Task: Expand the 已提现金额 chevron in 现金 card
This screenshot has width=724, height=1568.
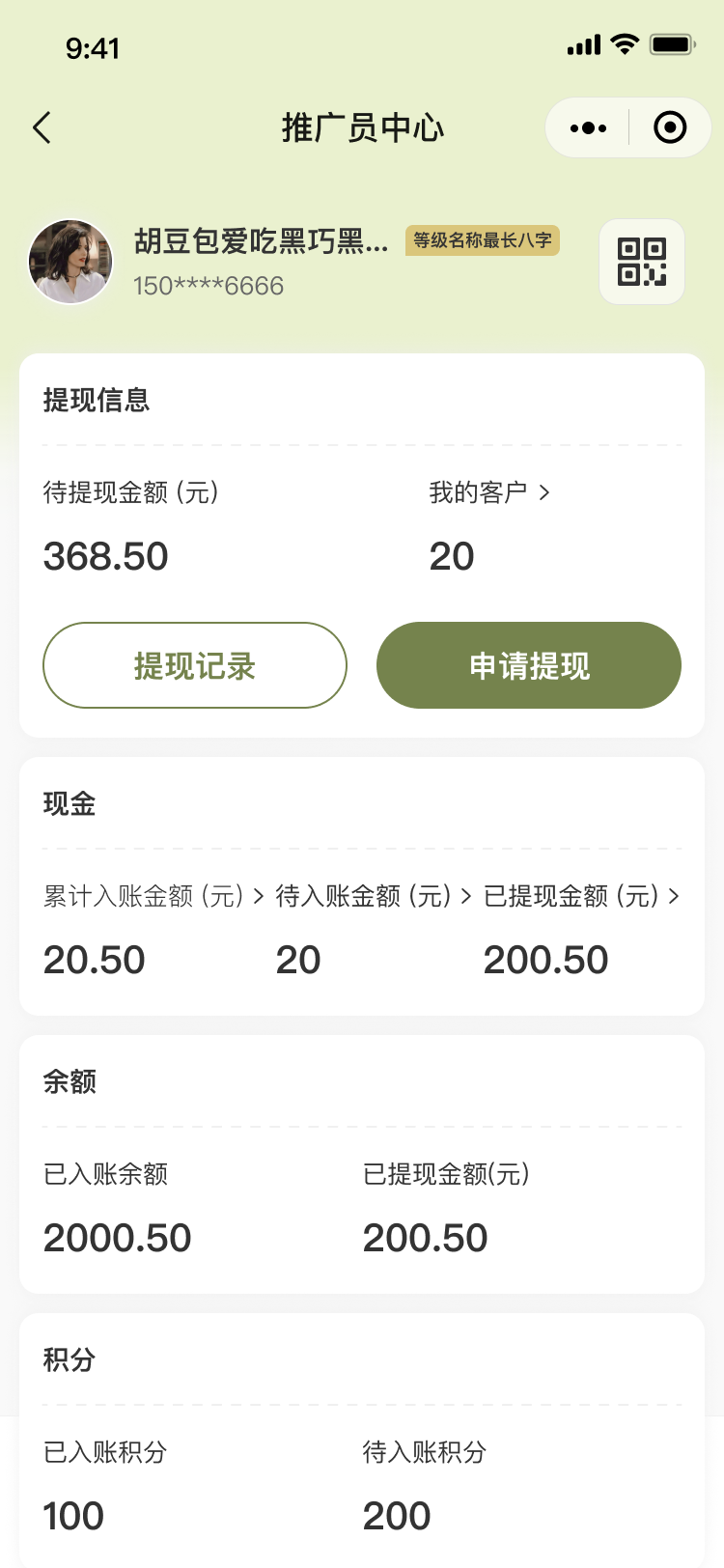Action: [674, 896]
